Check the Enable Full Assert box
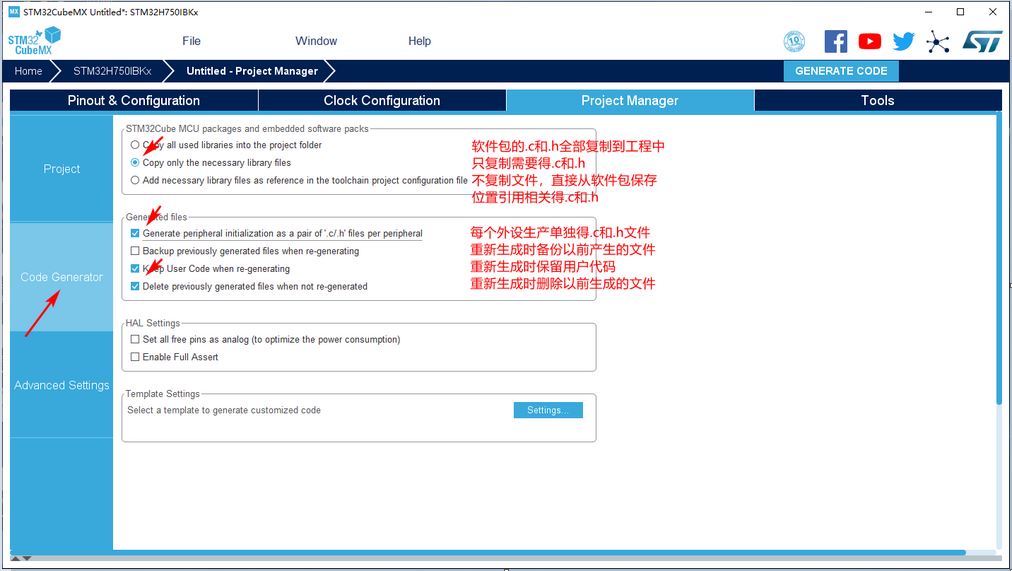The image size is (1012, 571). tap(135, 357)
